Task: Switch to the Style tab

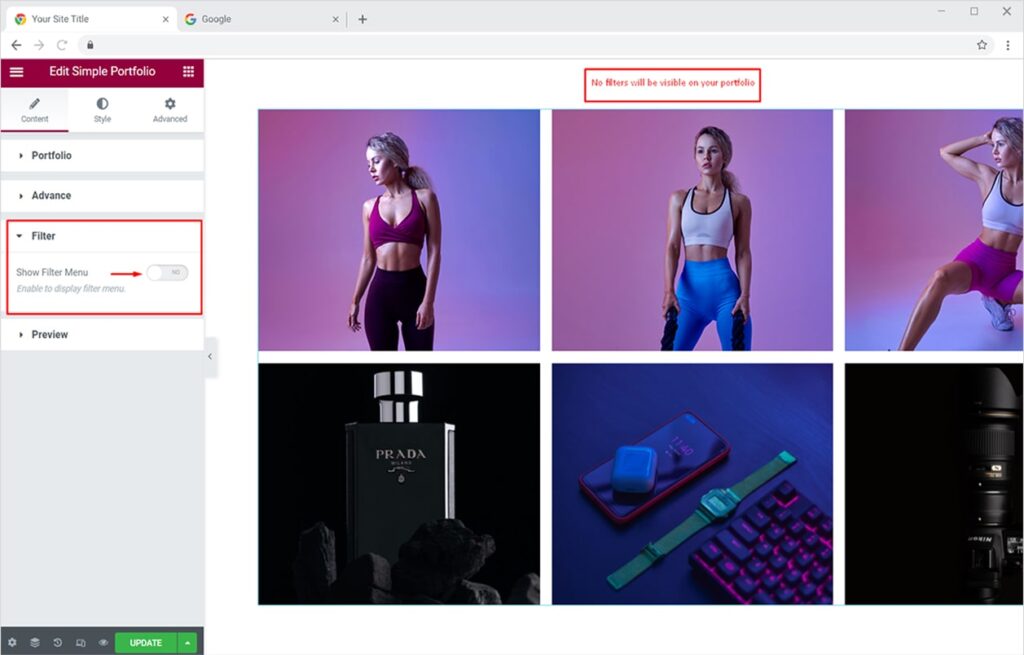Action: tap(102, 110)
